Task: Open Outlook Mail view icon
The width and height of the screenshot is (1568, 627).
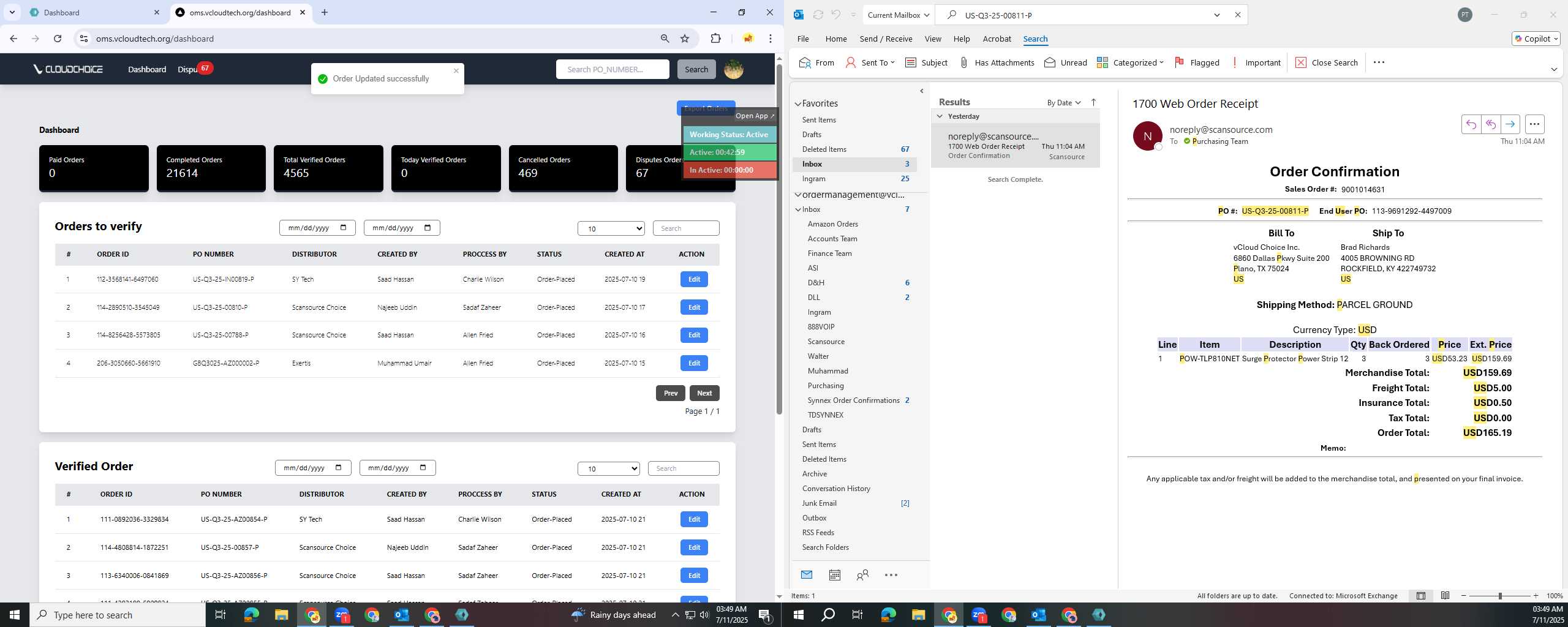Action: [x=807, y=574]
